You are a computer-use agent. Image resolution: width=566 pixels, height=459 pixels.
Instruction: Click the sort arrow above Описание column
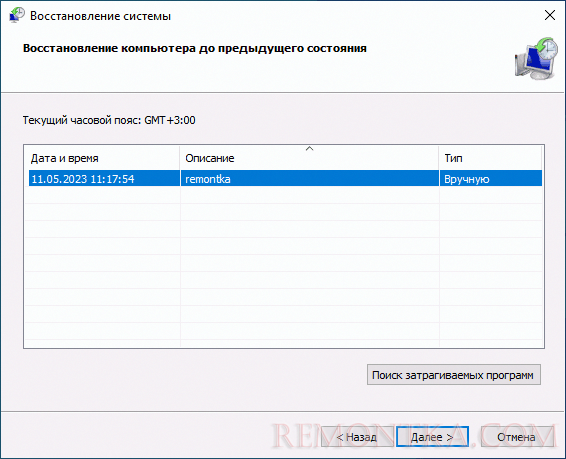(309, 149)
